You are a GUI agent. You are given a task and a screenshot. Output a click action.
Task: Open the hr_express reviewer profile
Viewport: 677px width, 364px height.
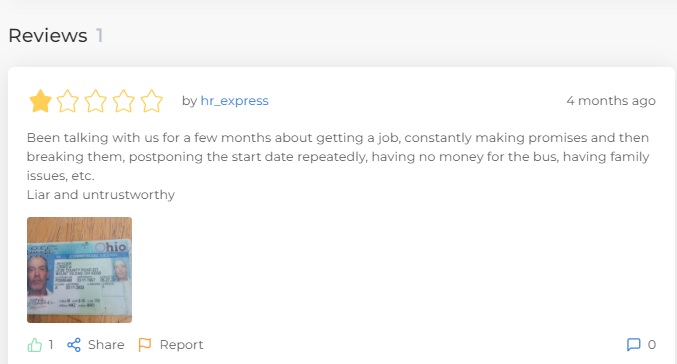[x=234, y=101]
